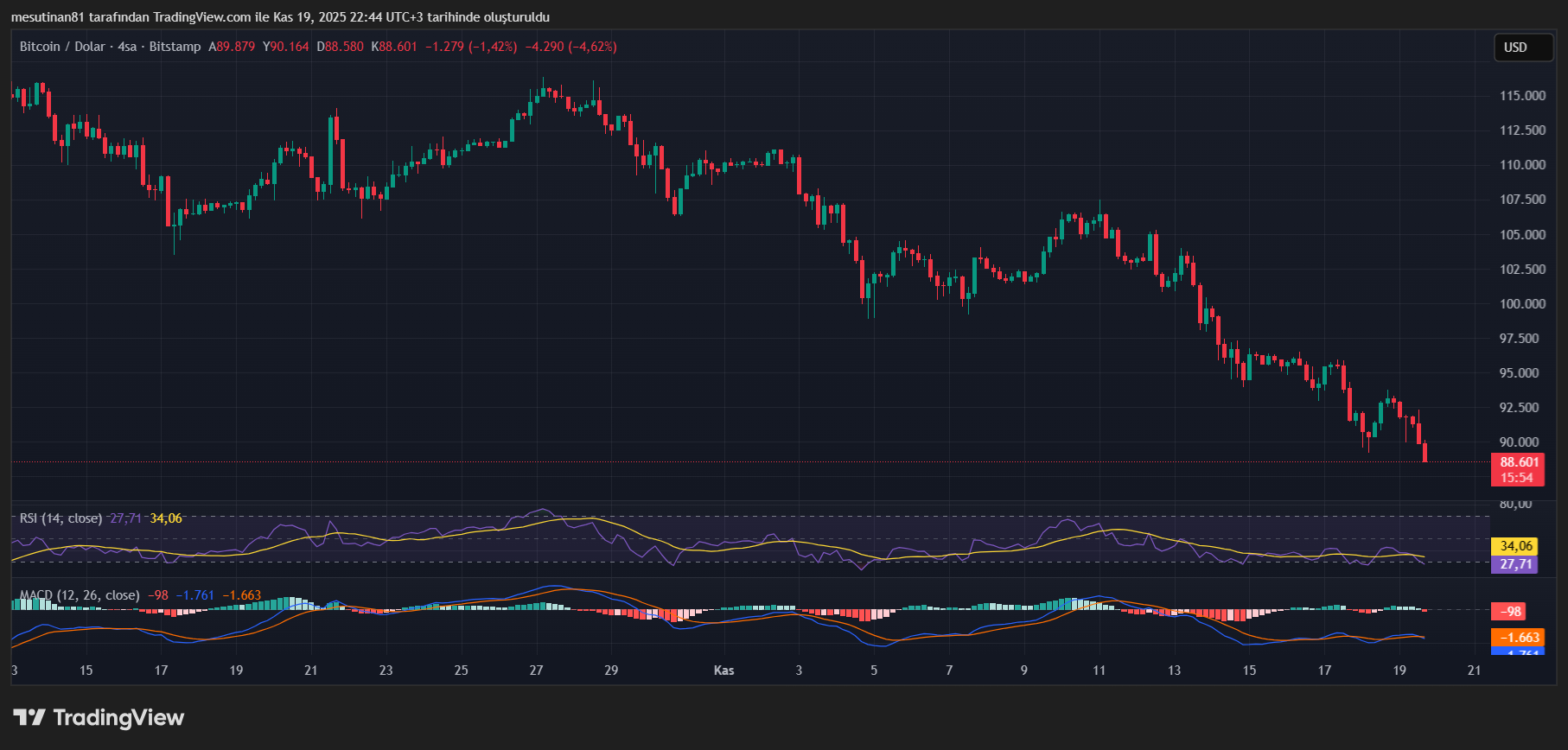Select the RSI (14, close) indicator legend

[x=61, y=518]
